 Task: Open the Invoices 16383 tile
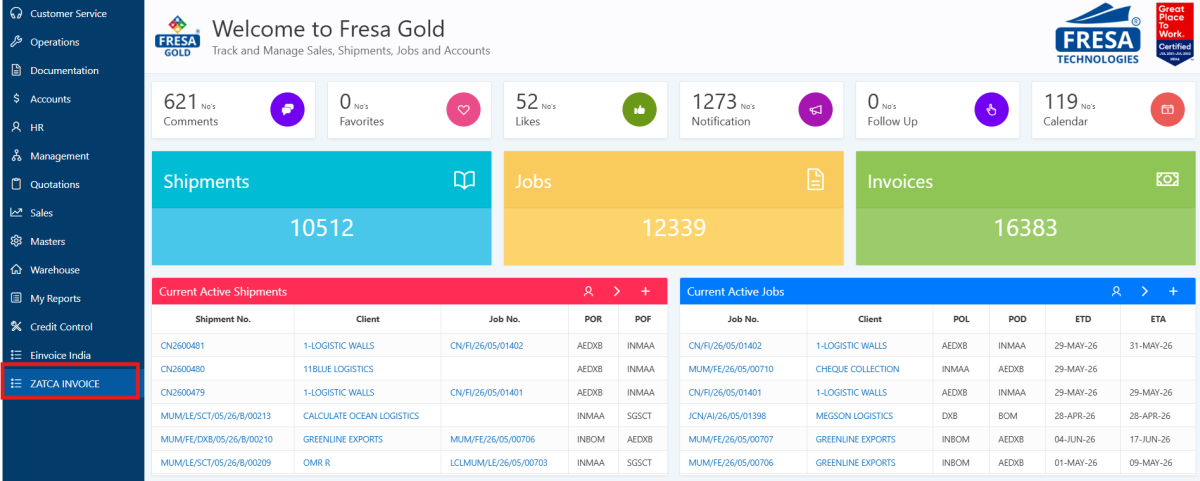click(1025, 208)
